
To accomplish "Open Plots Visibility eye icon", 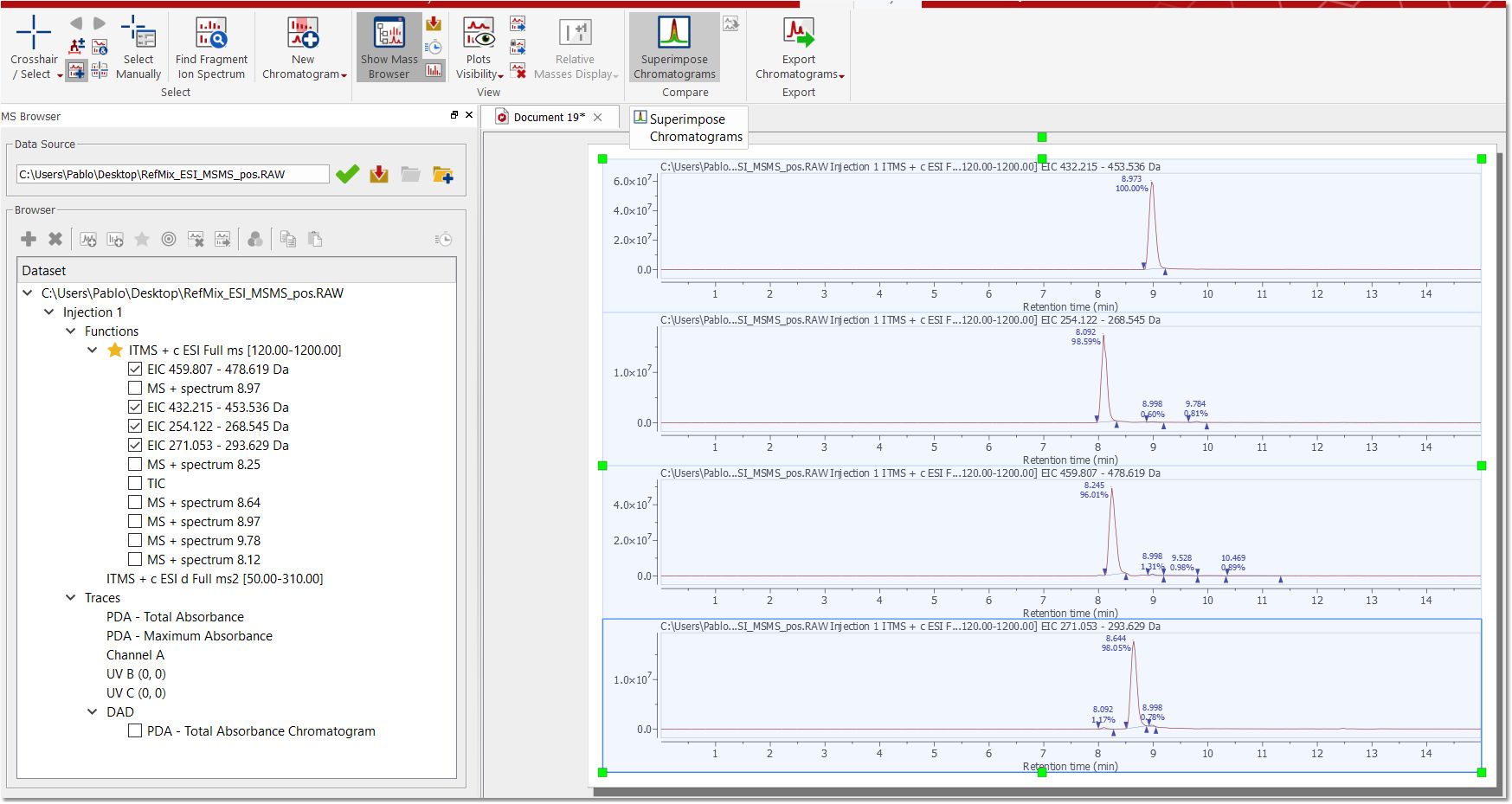I will point(479,33).
